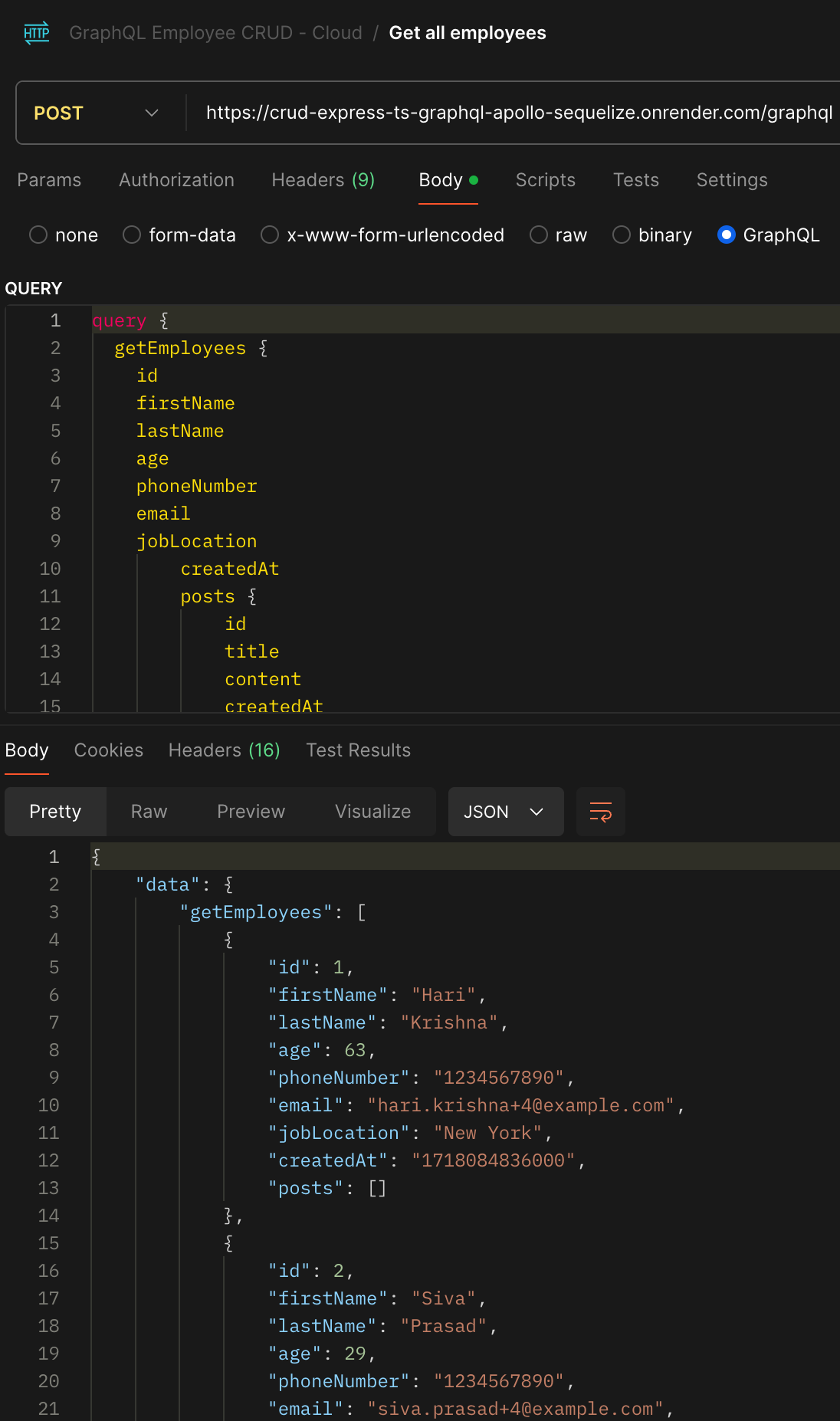Click the lastName field in query
840x1421 pixels.
pos(180,431)
